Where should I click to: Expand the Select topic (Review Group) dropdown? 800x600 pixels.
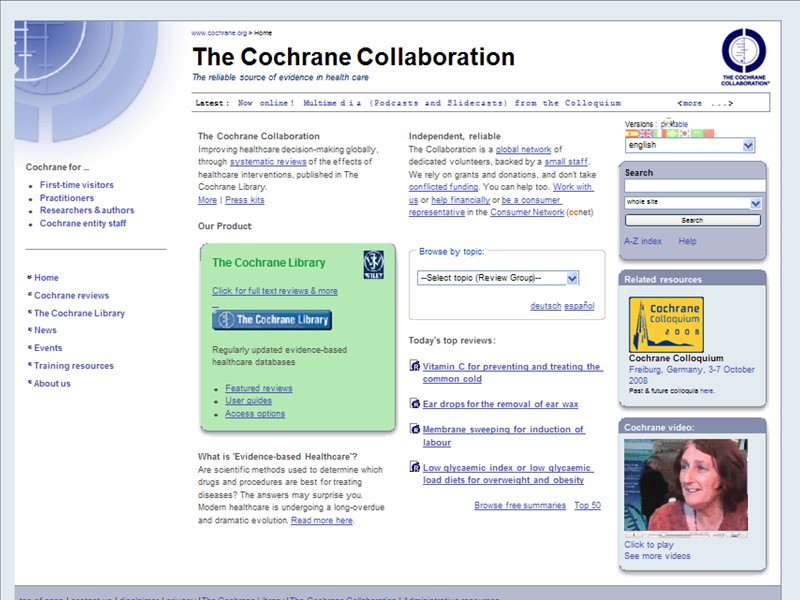498,278
